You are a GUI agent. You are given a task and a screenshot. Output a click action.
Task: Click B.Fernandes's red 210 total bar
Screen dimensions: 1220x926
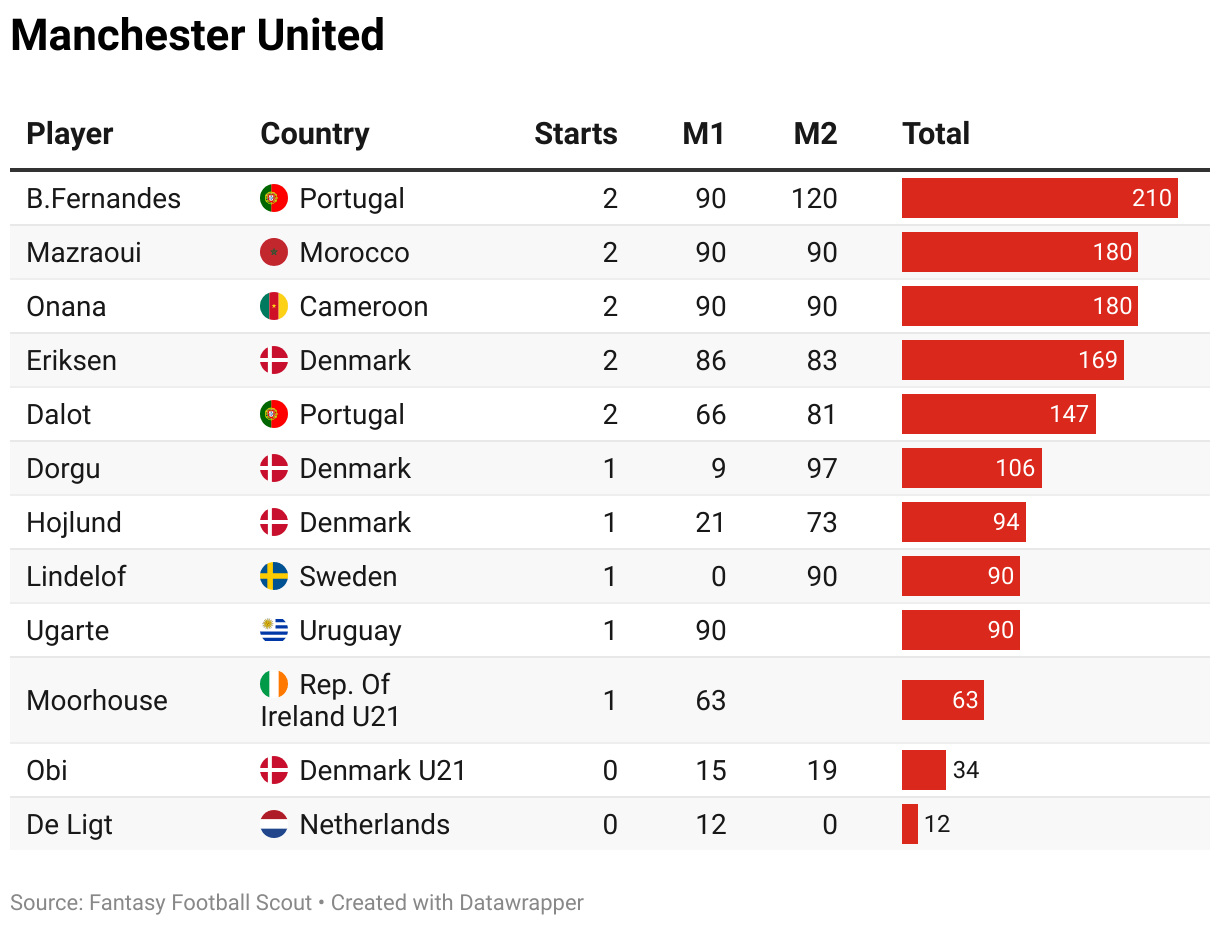[x=1039, y=198]
